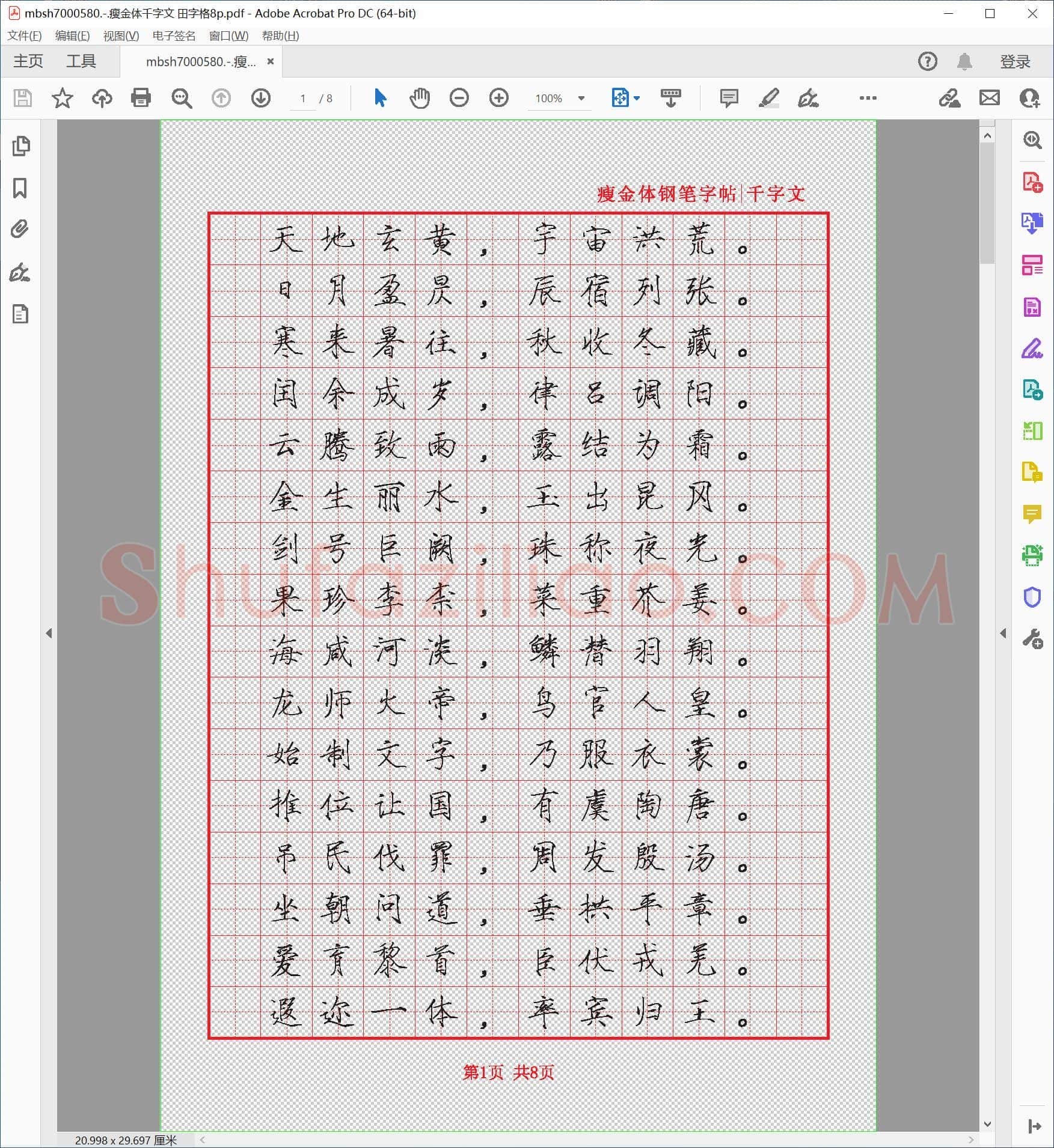Click the horizontal scrollbar left arrow
Image resolution: width=1054 pixels, height=1148 pixels.
202,1140
